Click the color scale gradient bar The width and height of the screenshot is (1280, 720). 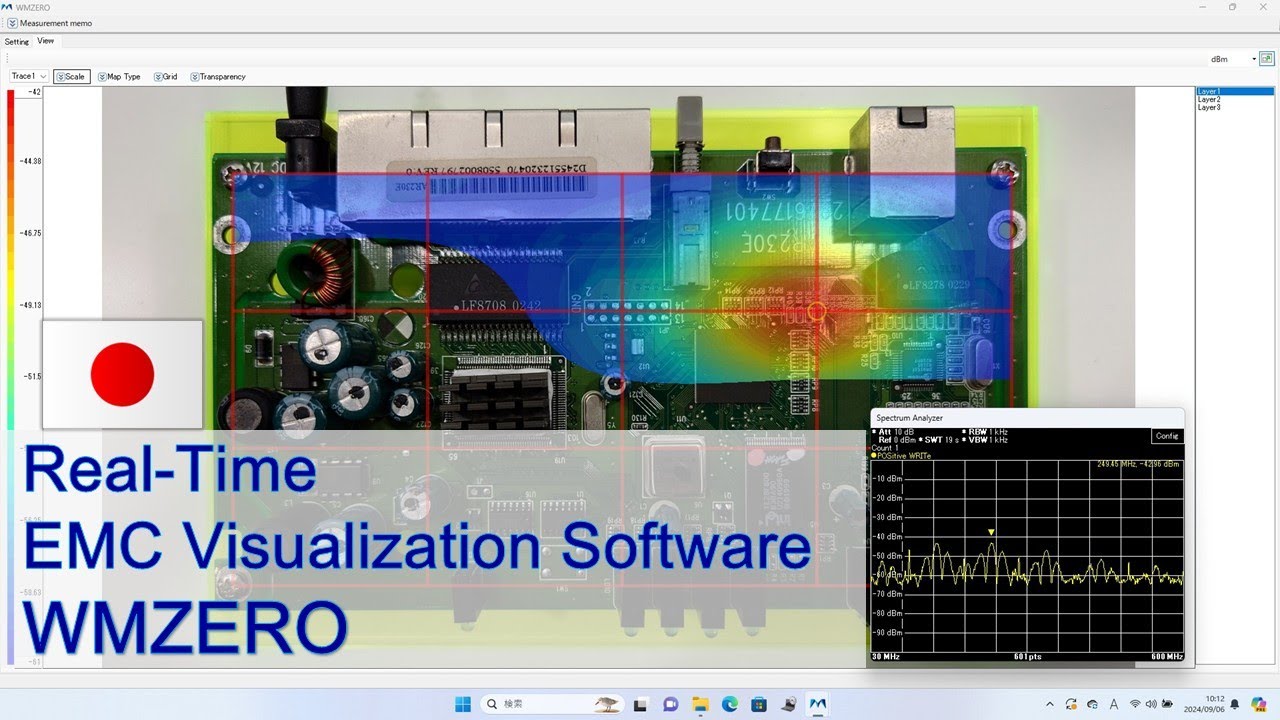[10, 377]
